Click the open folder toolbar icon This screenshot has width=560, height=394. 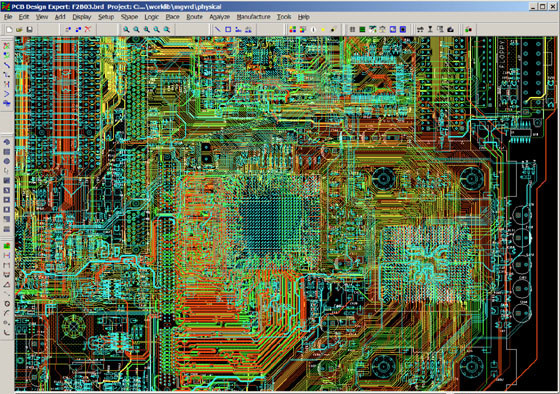19,30
